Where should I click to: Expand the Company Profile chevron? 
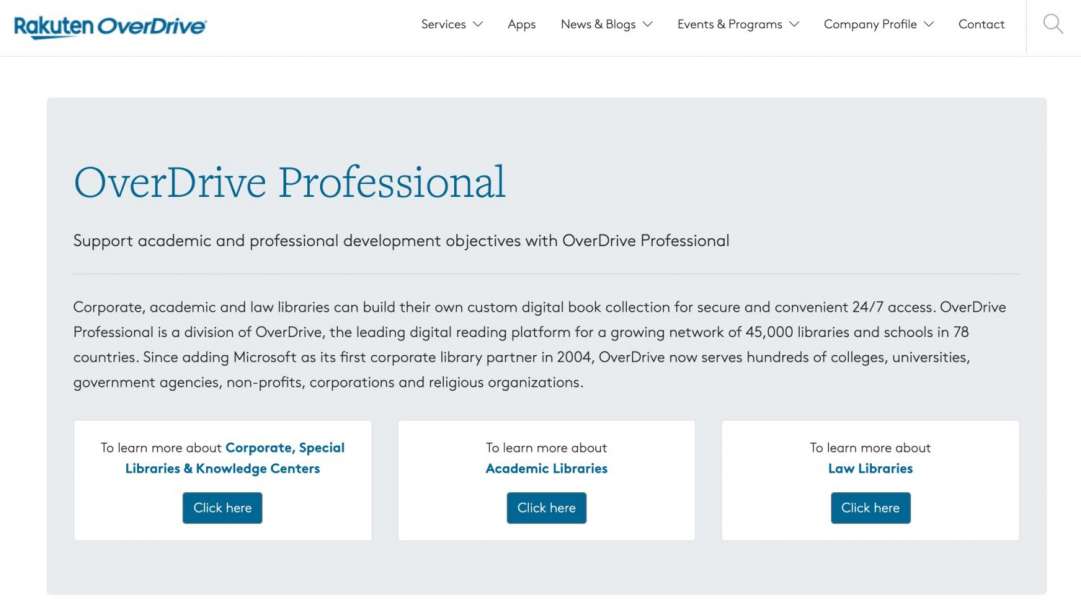(929, 24)
